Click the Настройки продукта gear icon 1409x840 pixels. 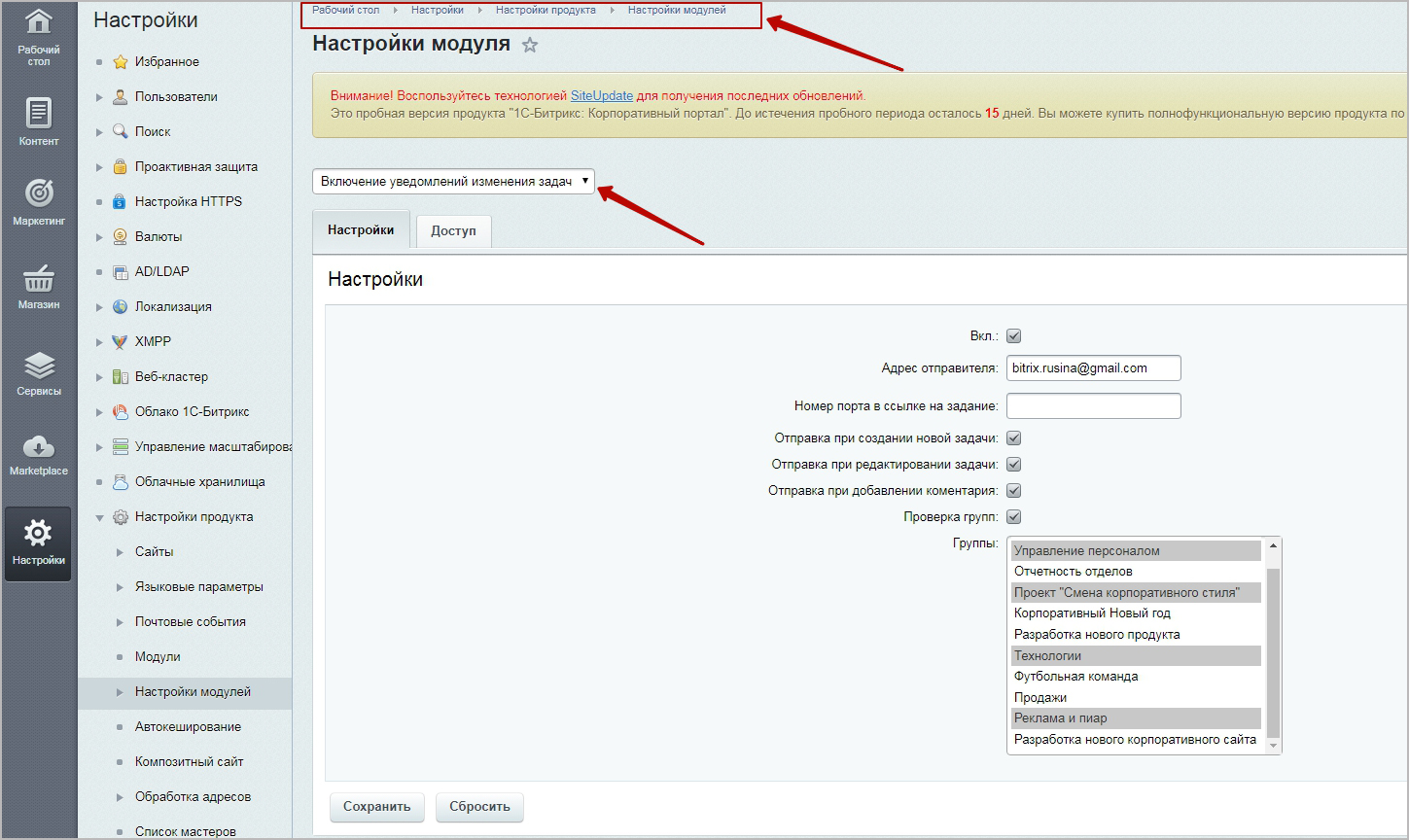(120, 516)
